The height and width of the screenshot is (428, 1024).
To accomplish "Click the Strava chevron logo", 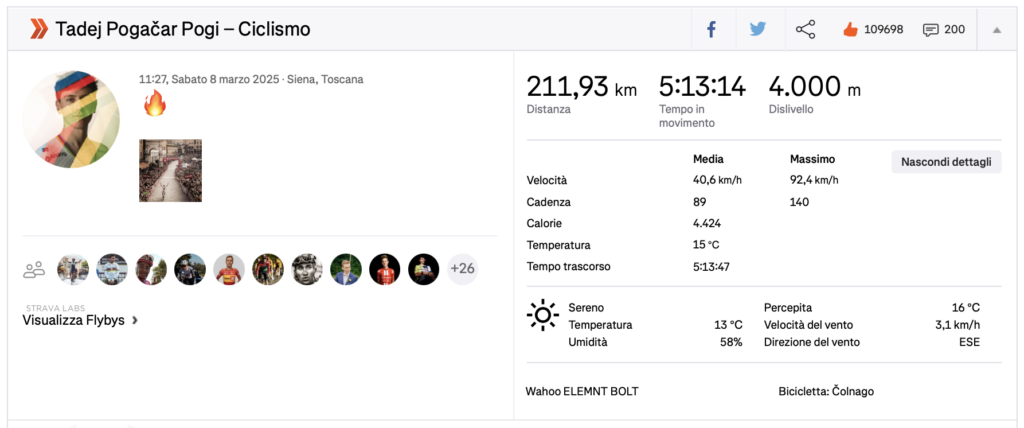I will pyautogui.click(x=38, y=29).
